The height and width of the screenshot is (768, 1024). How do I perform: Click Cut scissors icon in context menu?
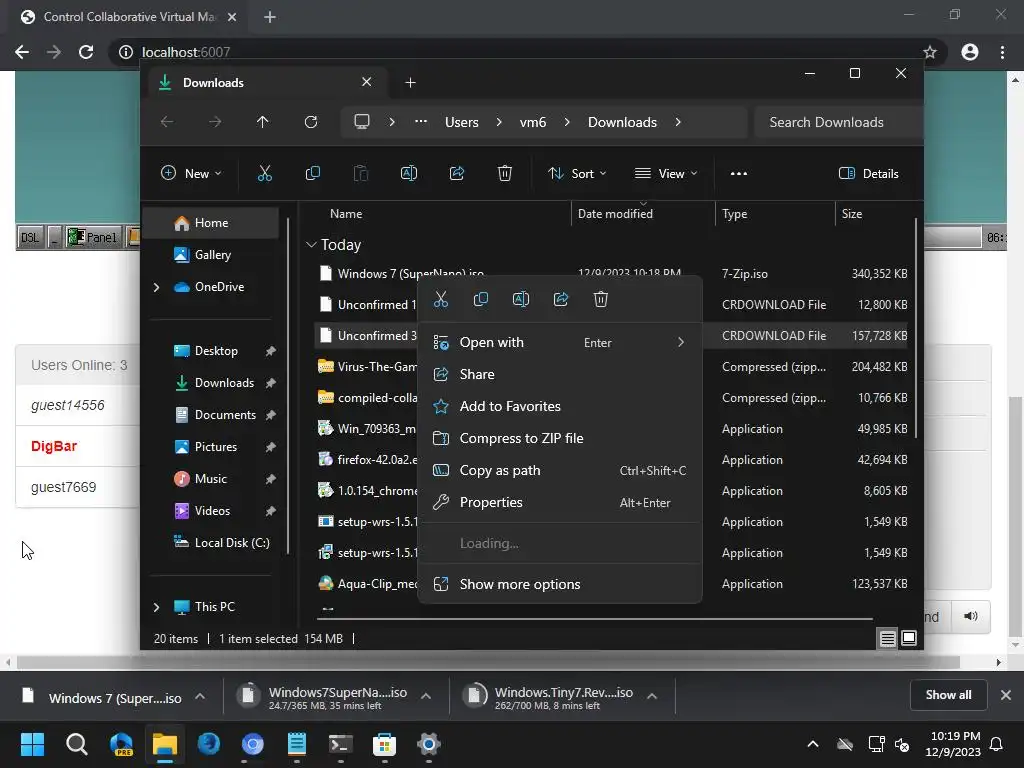pos(441,300)
